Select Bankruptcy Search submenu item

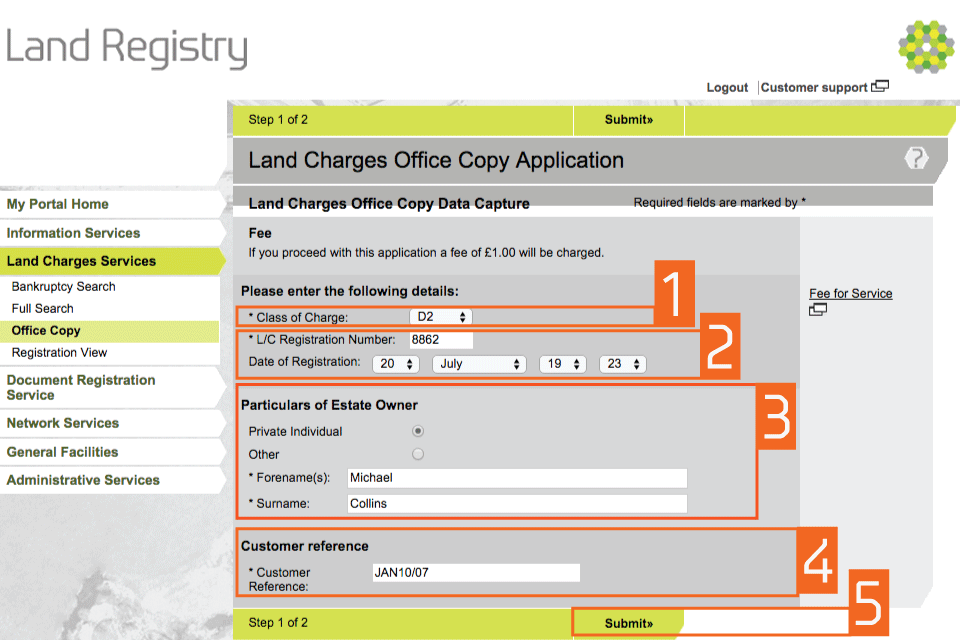coord(64,287)
